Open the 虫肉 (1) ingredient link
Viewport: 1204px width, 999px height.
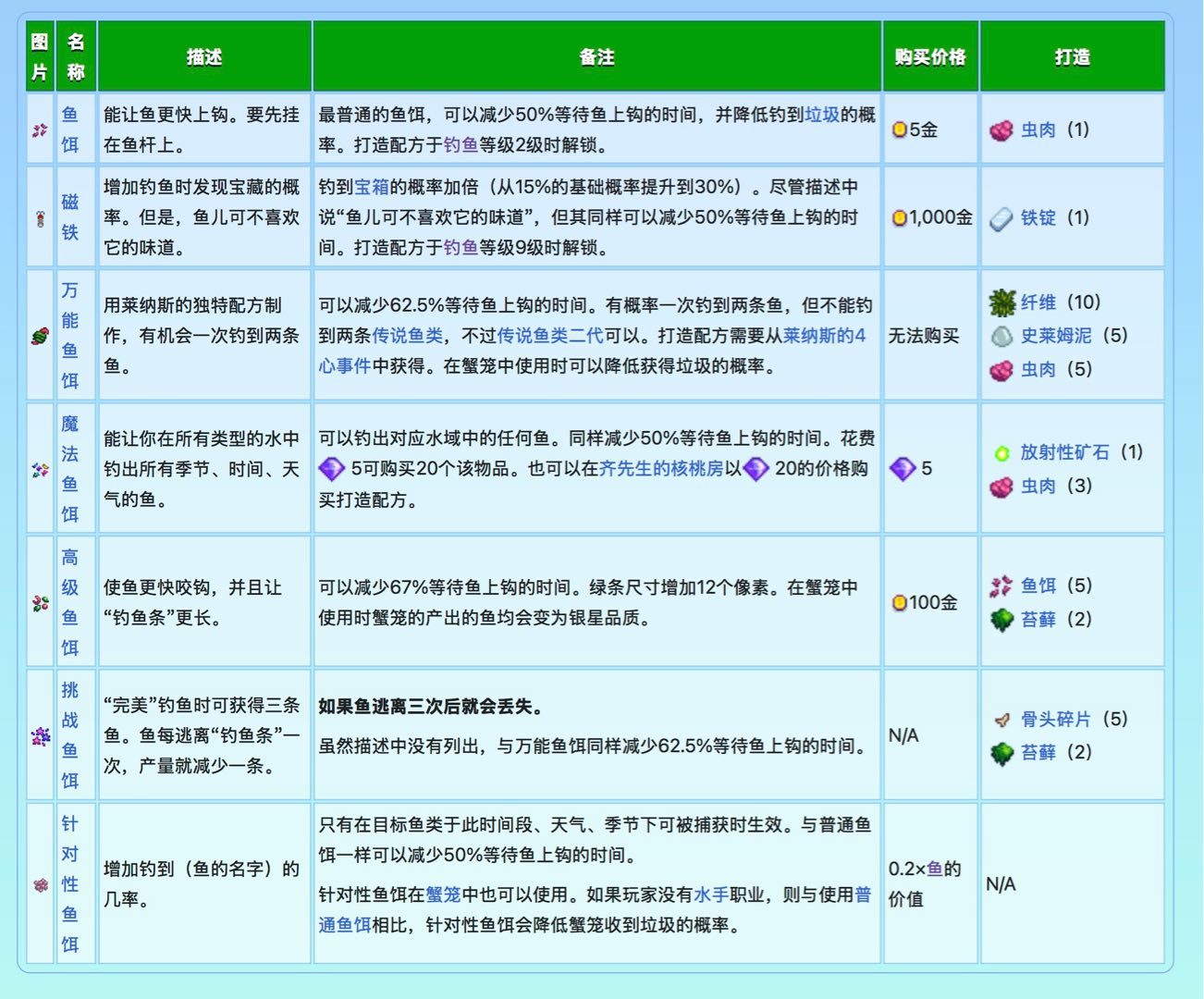pyautogui.click(x=1038, y=130)
